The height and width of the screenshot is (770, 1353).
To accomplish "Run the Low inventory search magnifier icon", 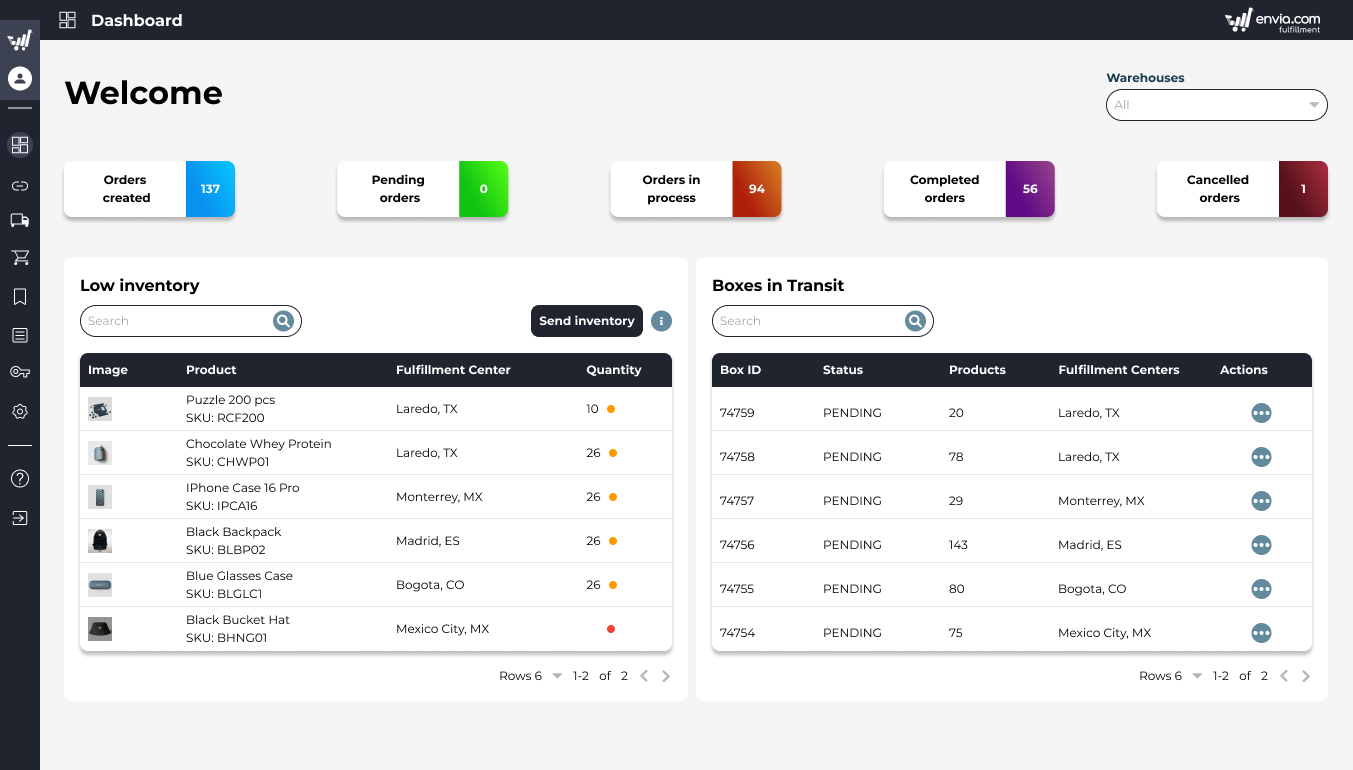I will (283, 320).
